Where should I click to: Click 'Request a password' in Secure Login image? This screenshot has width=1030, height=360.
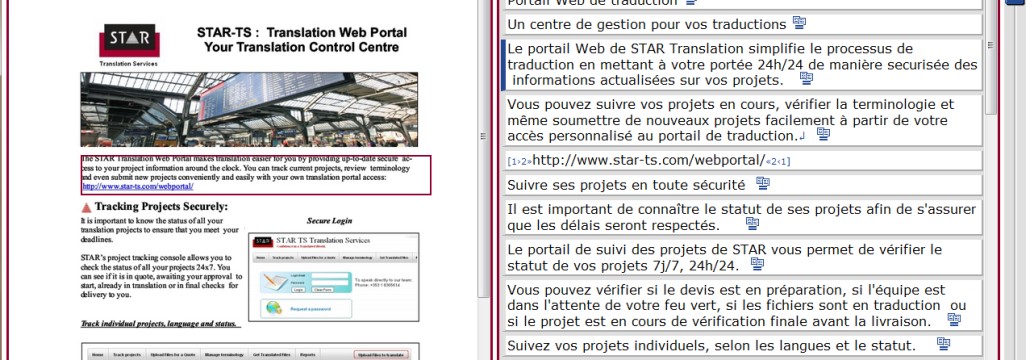[x=310, y=309]
